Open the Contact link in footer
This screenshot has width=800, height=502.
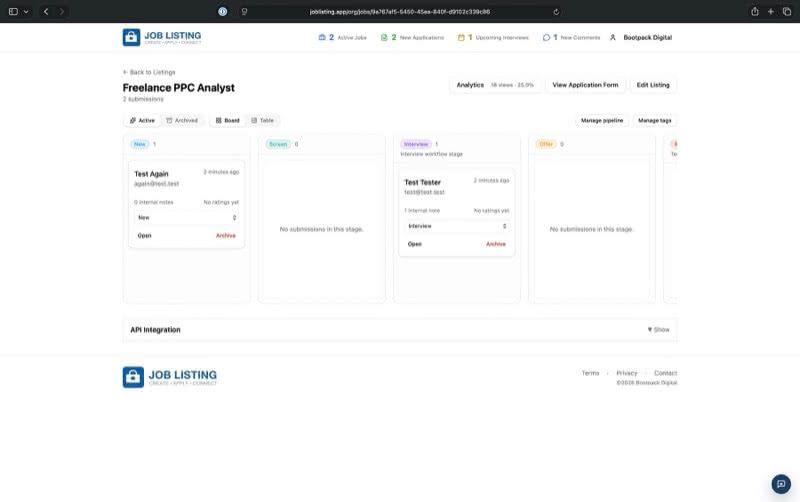(x=665, y=373)
